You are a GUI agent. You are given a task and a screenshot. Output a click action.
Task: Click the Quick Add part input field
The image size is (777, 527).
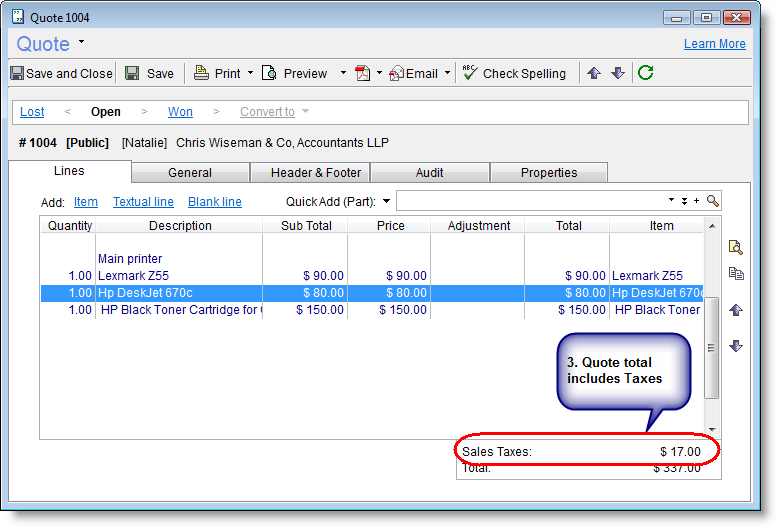pyautogui.click(x=530, y=201)
